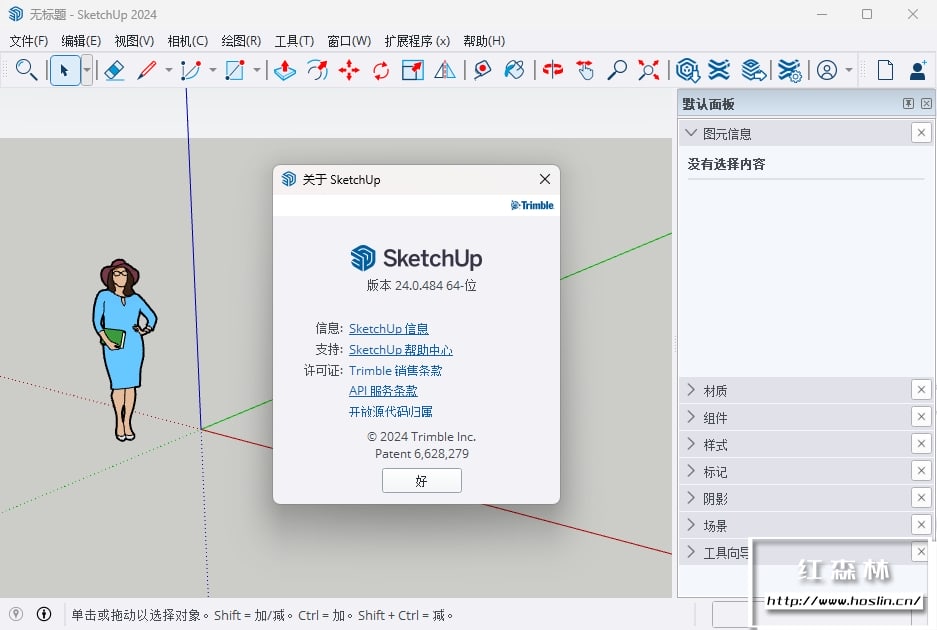Click the Send to LayOut icon
Screen dimensions: 937x630
click(754, 70)
